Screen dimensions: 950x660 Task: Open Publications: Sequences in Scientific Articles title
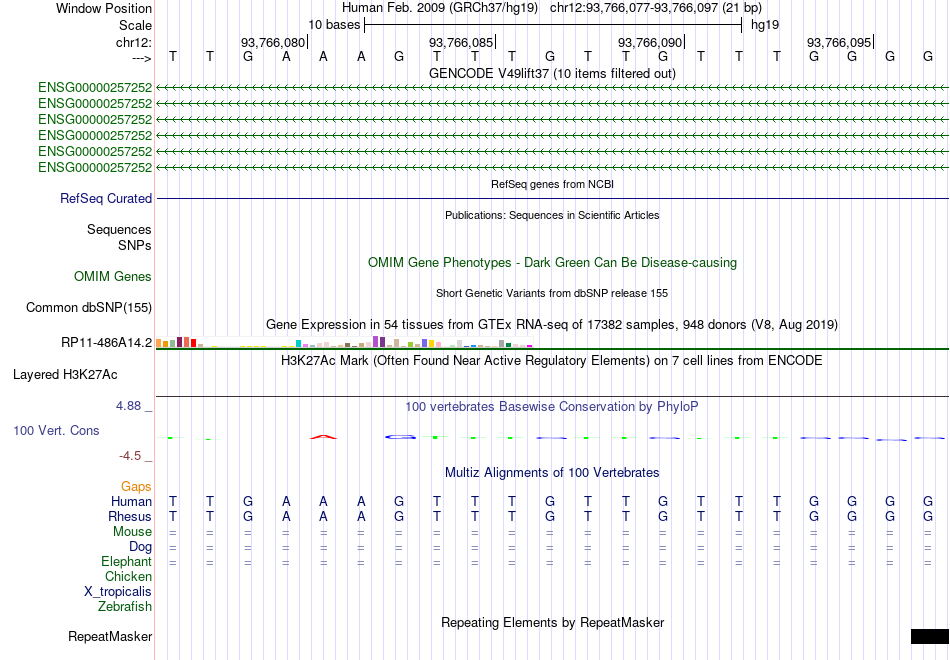(x=552, y=215)
